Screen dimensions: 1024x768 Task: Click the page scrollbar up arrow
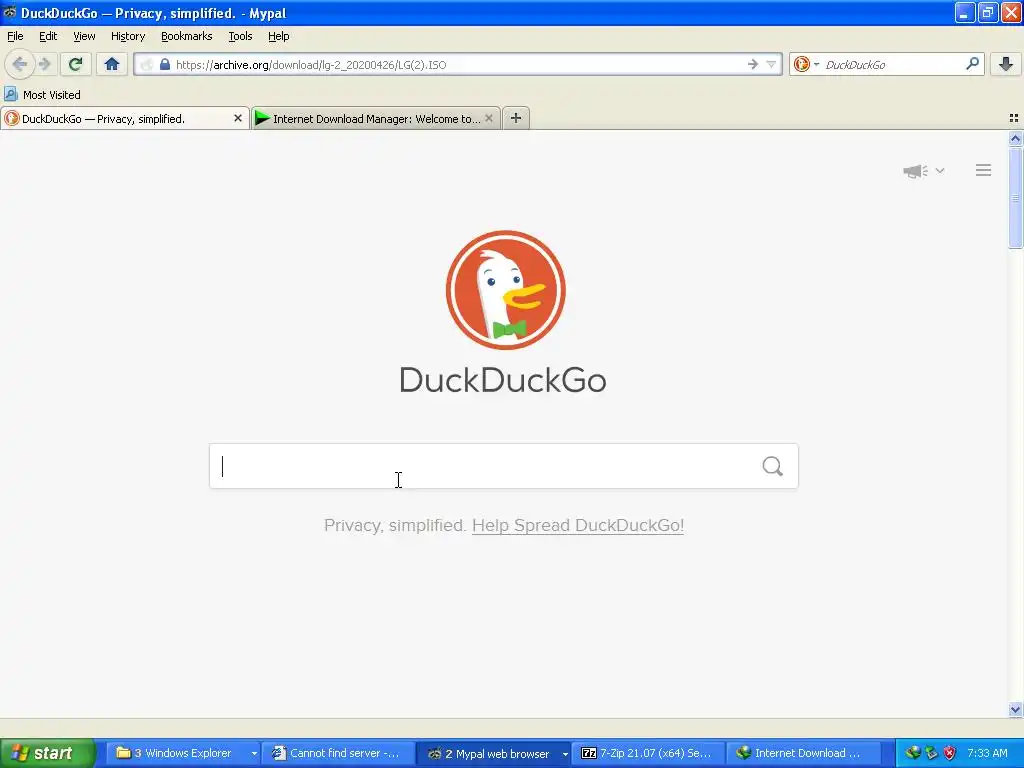pyautogui.click(x=1016, y=138)
